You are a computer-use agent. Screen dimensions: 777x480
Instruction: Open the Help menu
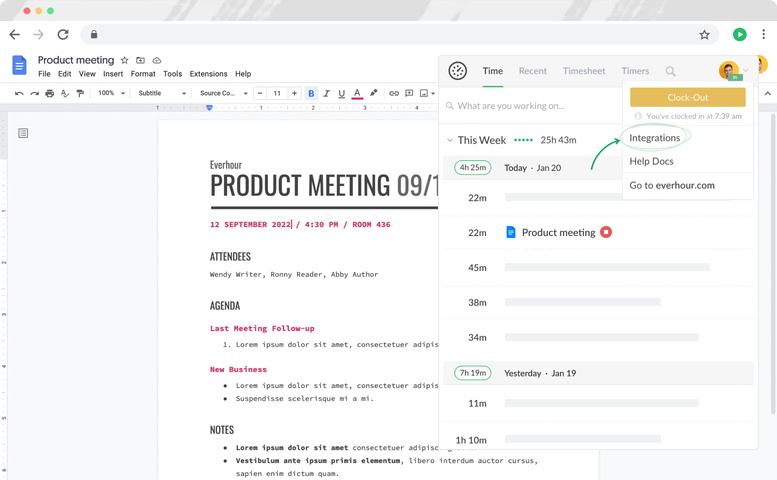point(243,74)
